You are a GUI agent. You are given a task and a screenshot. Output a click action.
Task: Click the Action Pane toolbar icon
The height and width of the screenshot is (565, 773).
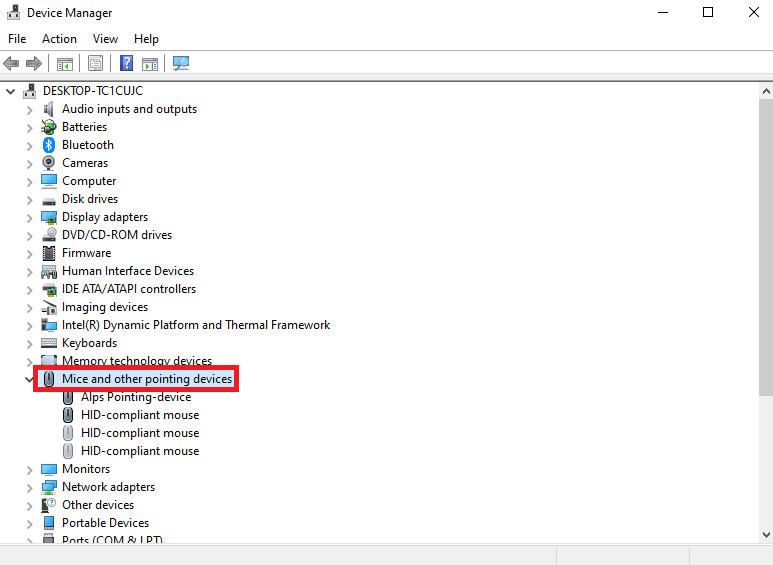(x=150, y=63)
